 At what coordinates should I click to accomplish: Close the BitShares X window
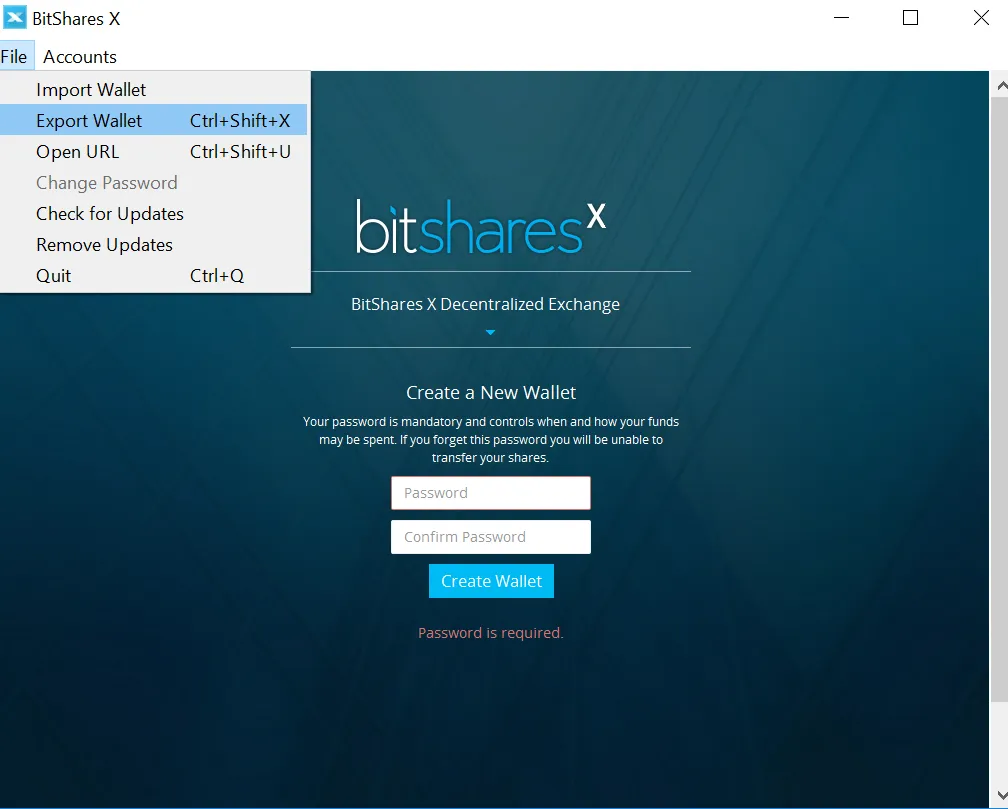pos(981,18)
